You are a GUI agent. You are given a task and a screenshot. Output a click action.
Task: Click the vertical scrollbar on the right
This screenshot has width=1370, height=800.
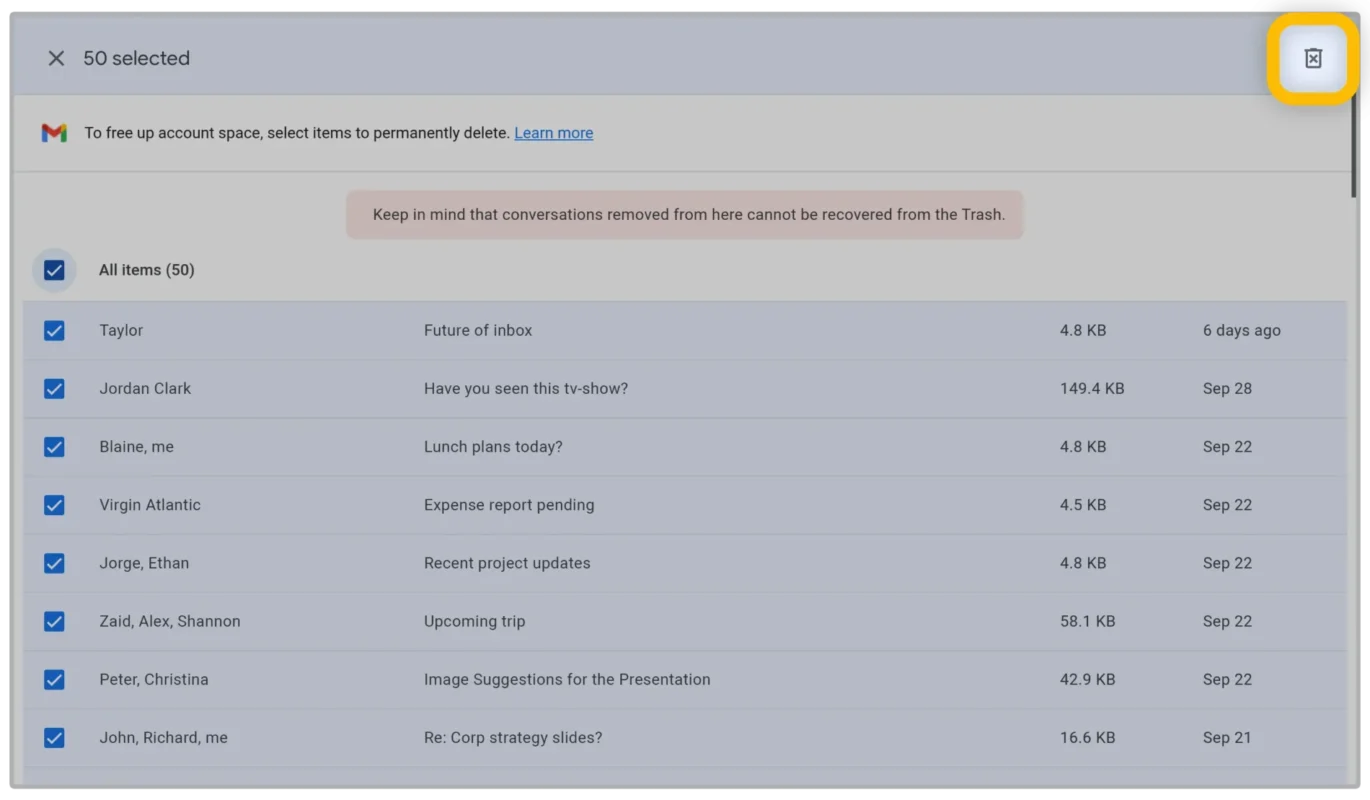tap(1354, 150)
